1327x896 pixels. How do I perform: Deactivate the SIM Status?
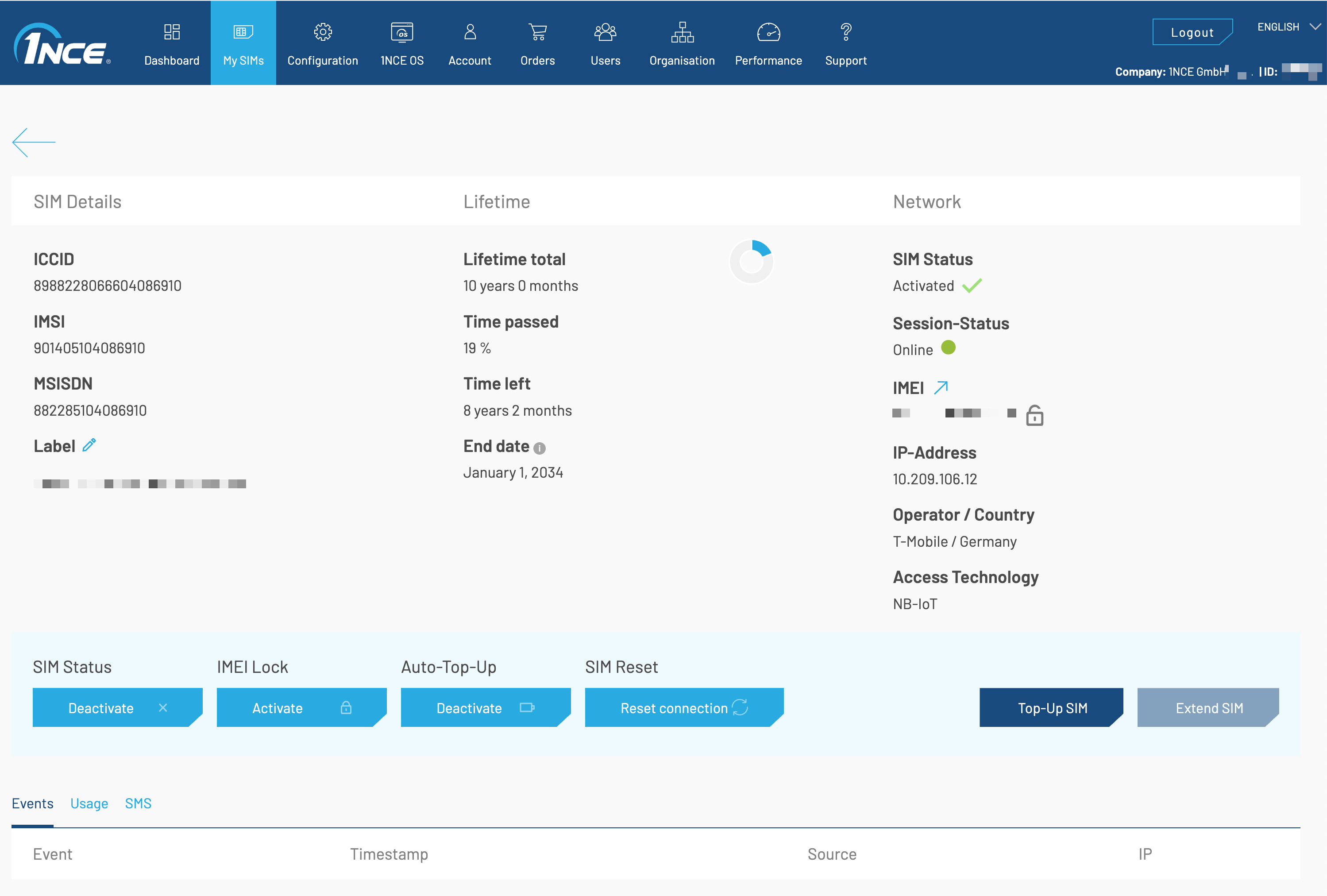117,707
